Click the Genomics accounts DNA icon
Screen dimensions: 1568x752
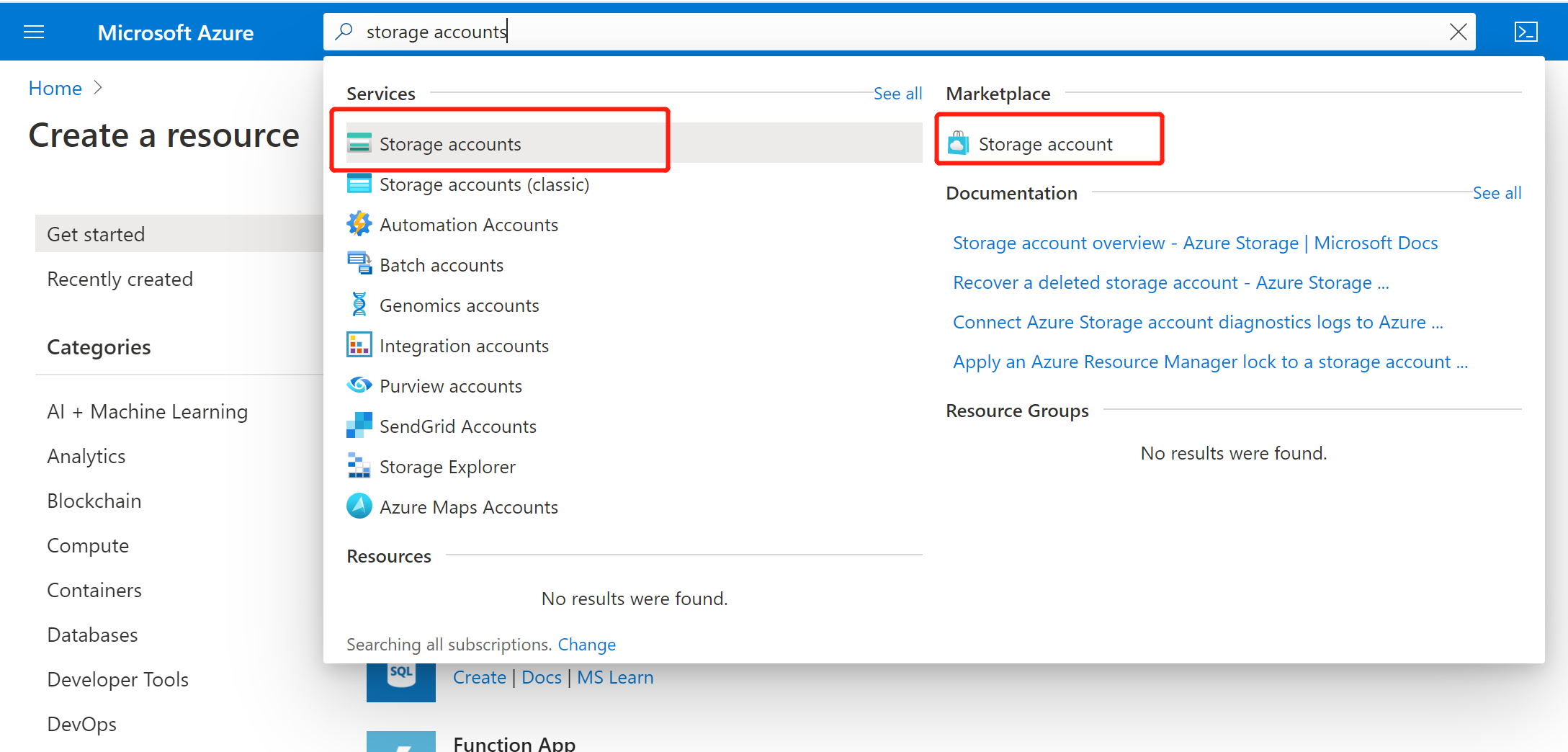pos(359,305)
